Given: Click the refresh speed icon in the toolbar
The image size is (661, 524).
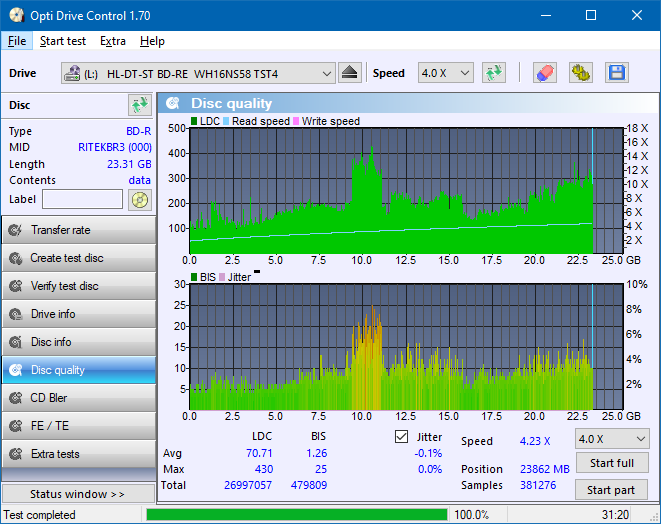Looking at the screenshot, I should [x=494, y=73].
